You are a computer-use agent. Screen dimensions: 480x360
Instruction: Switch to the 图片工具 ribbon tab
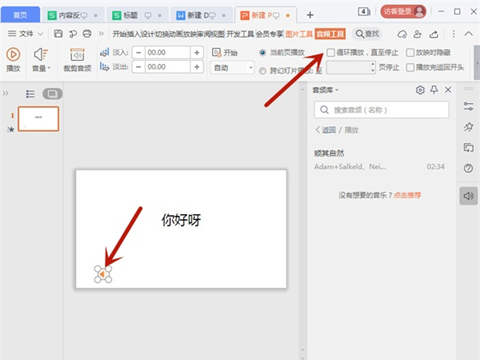click(x=299, y=34)
